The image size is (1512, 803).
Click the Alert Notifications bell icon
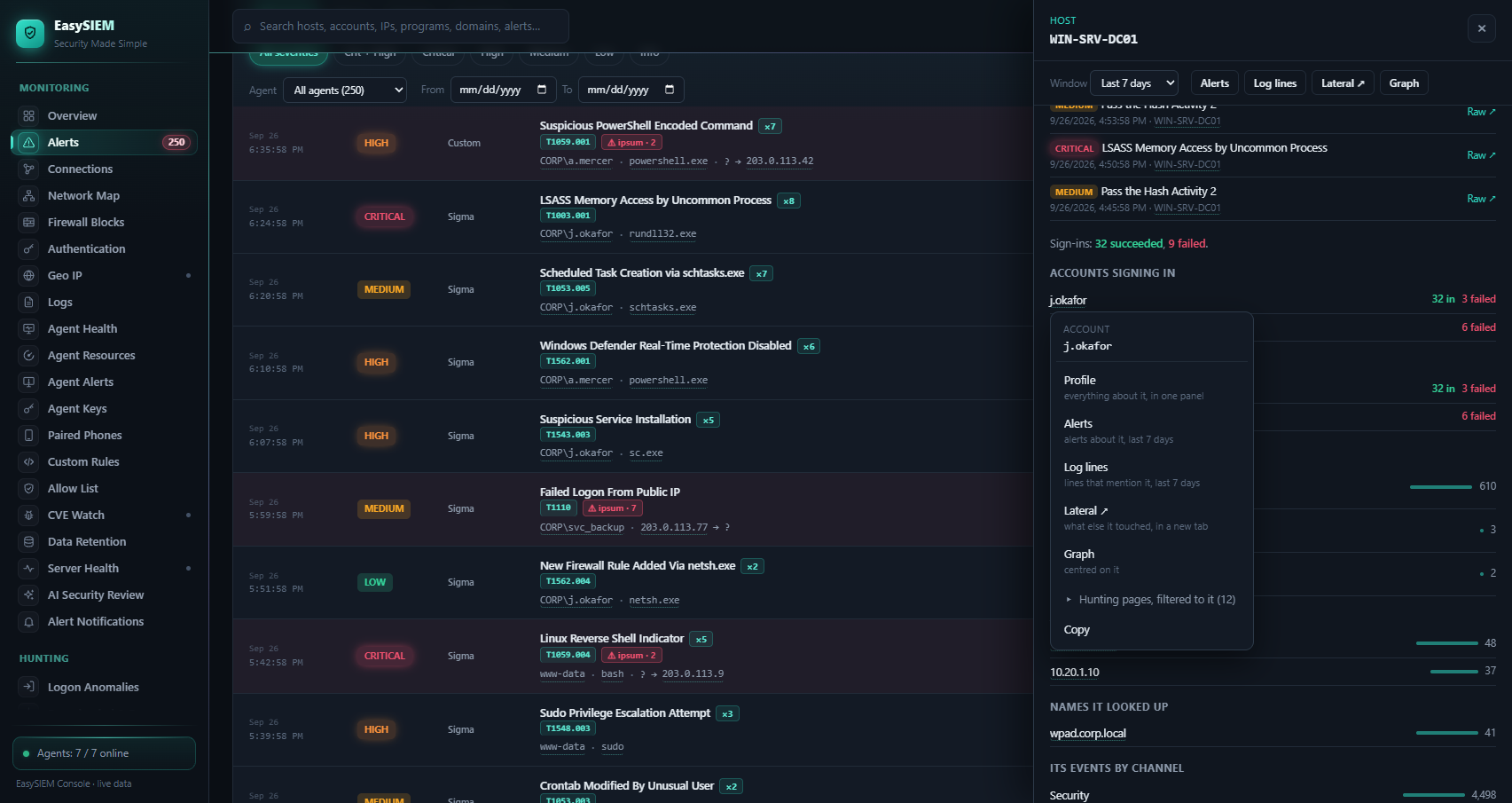click(29, 622)
